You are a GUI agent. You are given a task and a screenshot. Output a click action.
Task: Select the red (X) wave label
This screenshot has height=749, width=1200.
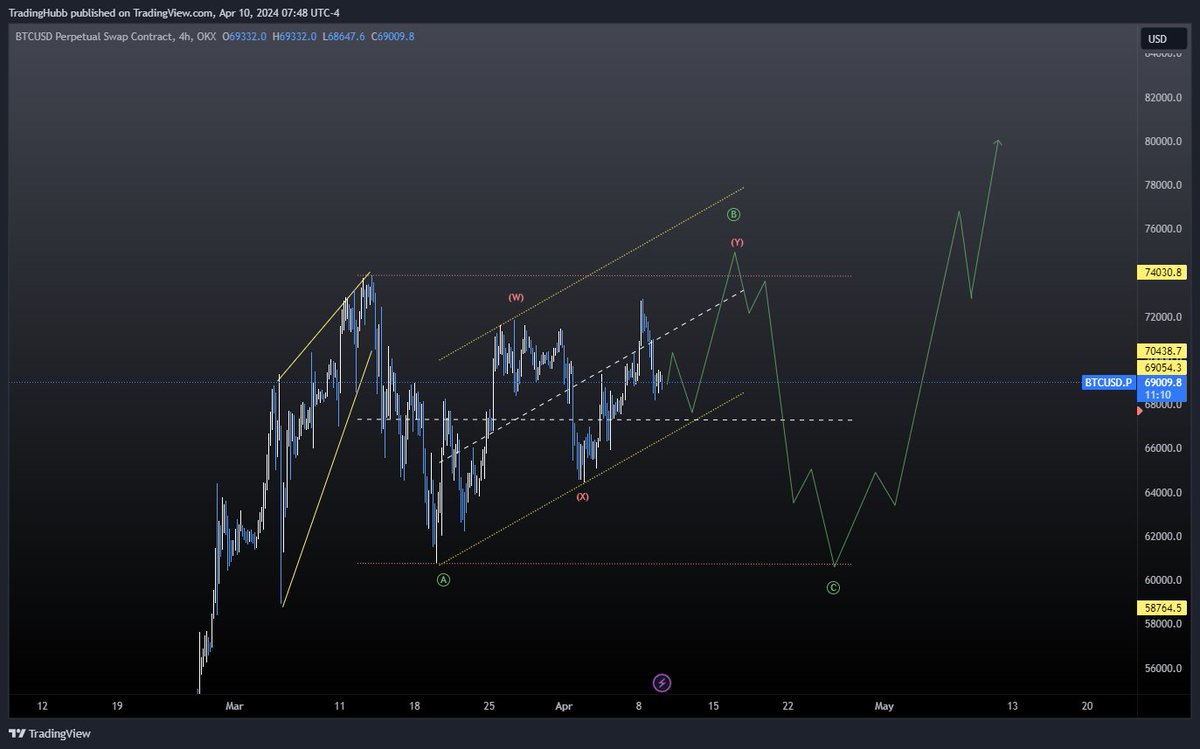(x=582, y=496)
